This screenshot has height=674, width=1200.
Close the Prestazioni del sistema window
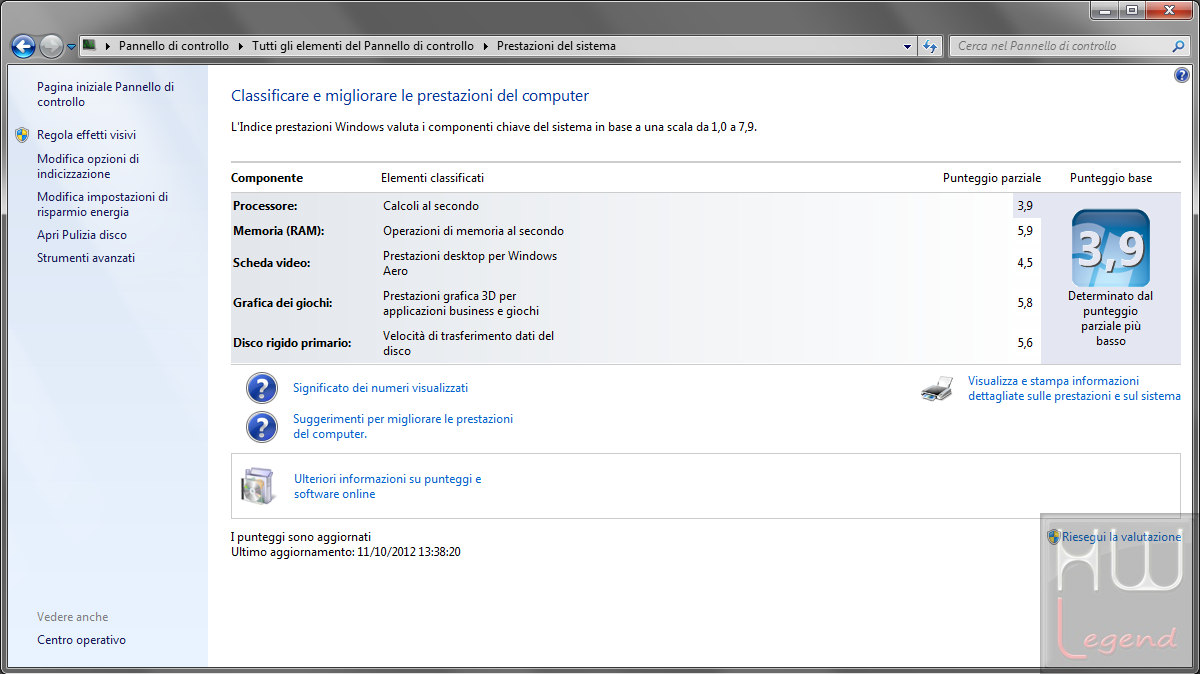[x=1168, y=10]
